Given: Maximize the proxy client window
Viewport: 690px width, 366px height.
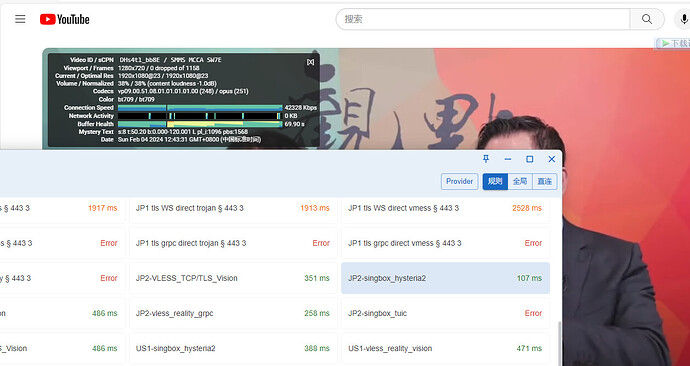Looking at the screenshot, I should (530, 159).
